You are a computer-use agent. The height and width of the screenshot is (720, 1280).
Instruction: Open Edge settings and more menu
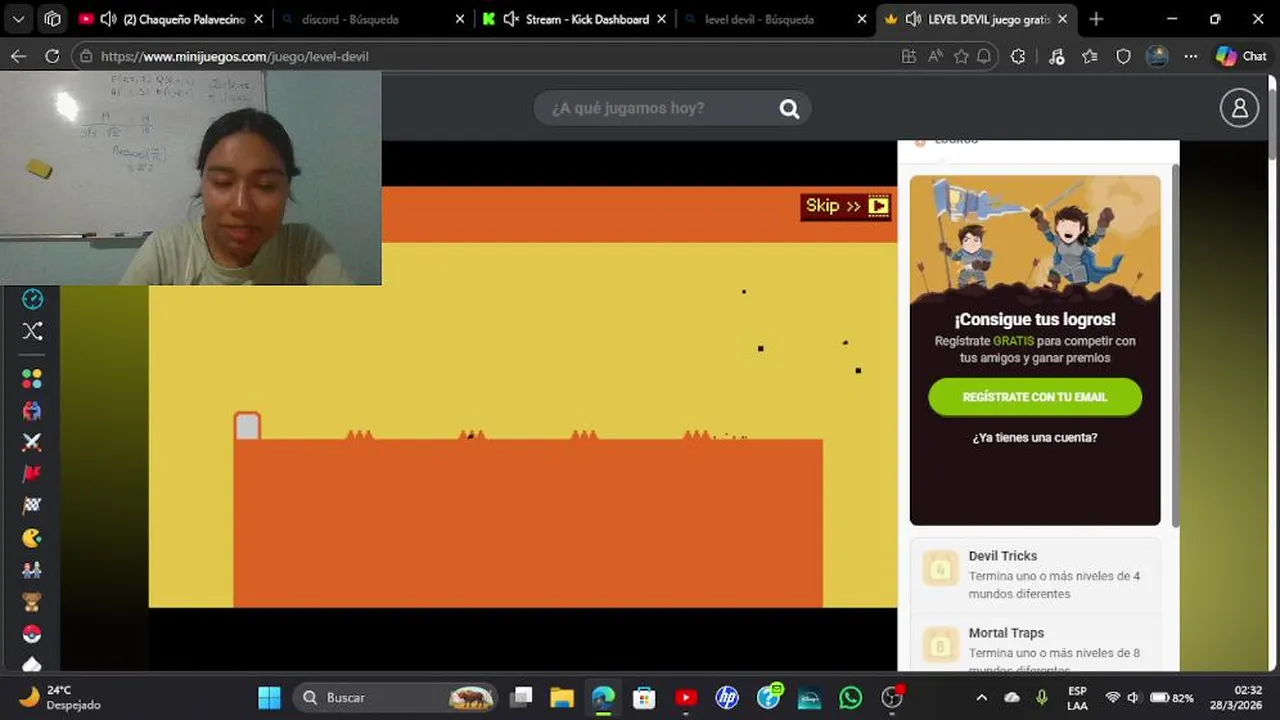point(1190,56)
